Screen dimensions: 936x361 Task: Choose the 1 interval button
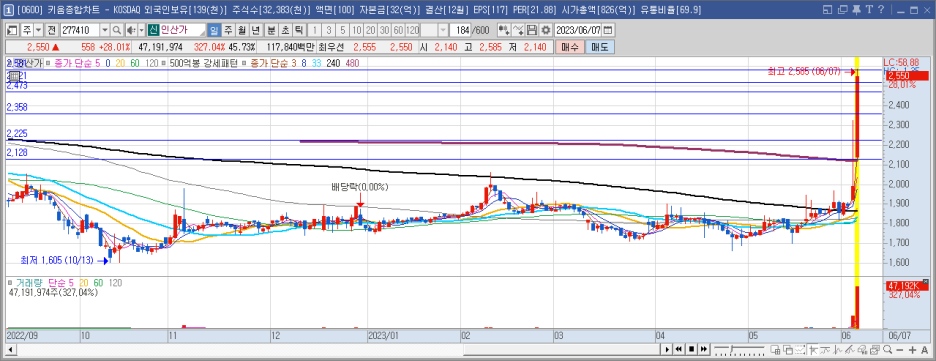(x=315, y=30)
